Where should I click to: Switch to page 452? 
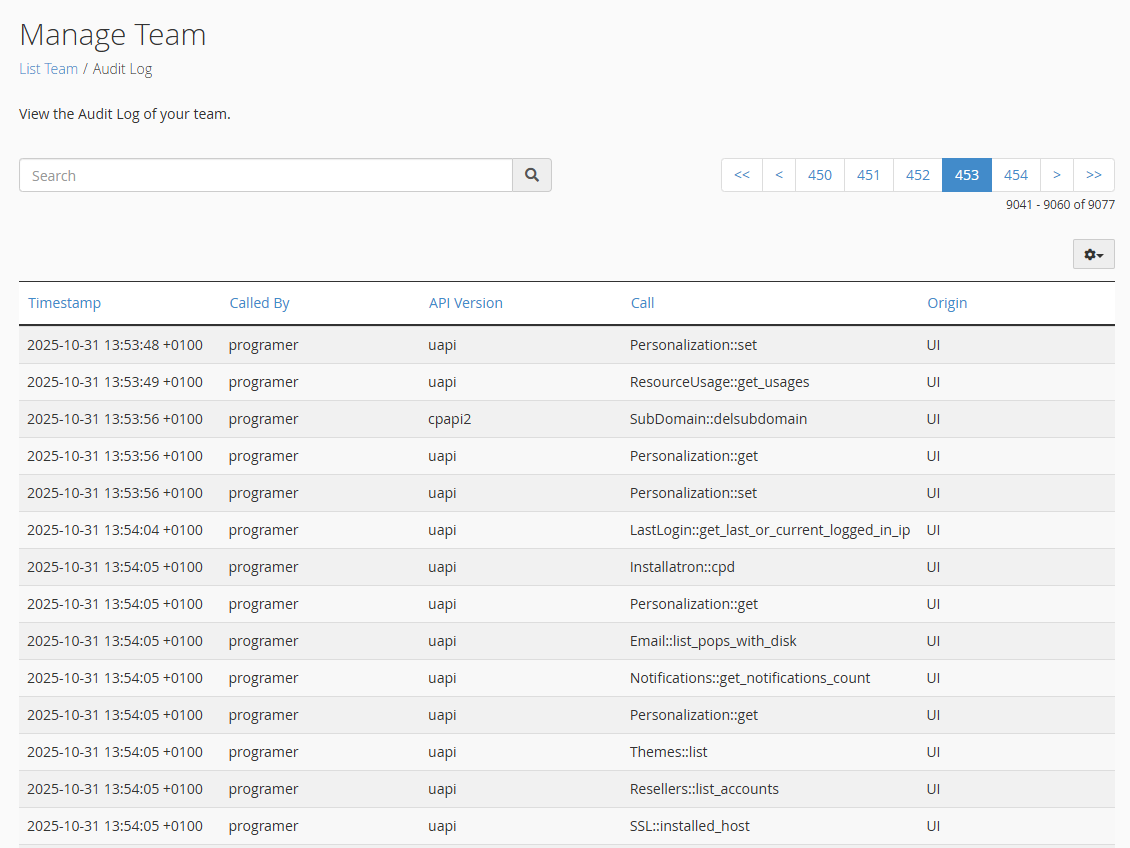point(917,175)
